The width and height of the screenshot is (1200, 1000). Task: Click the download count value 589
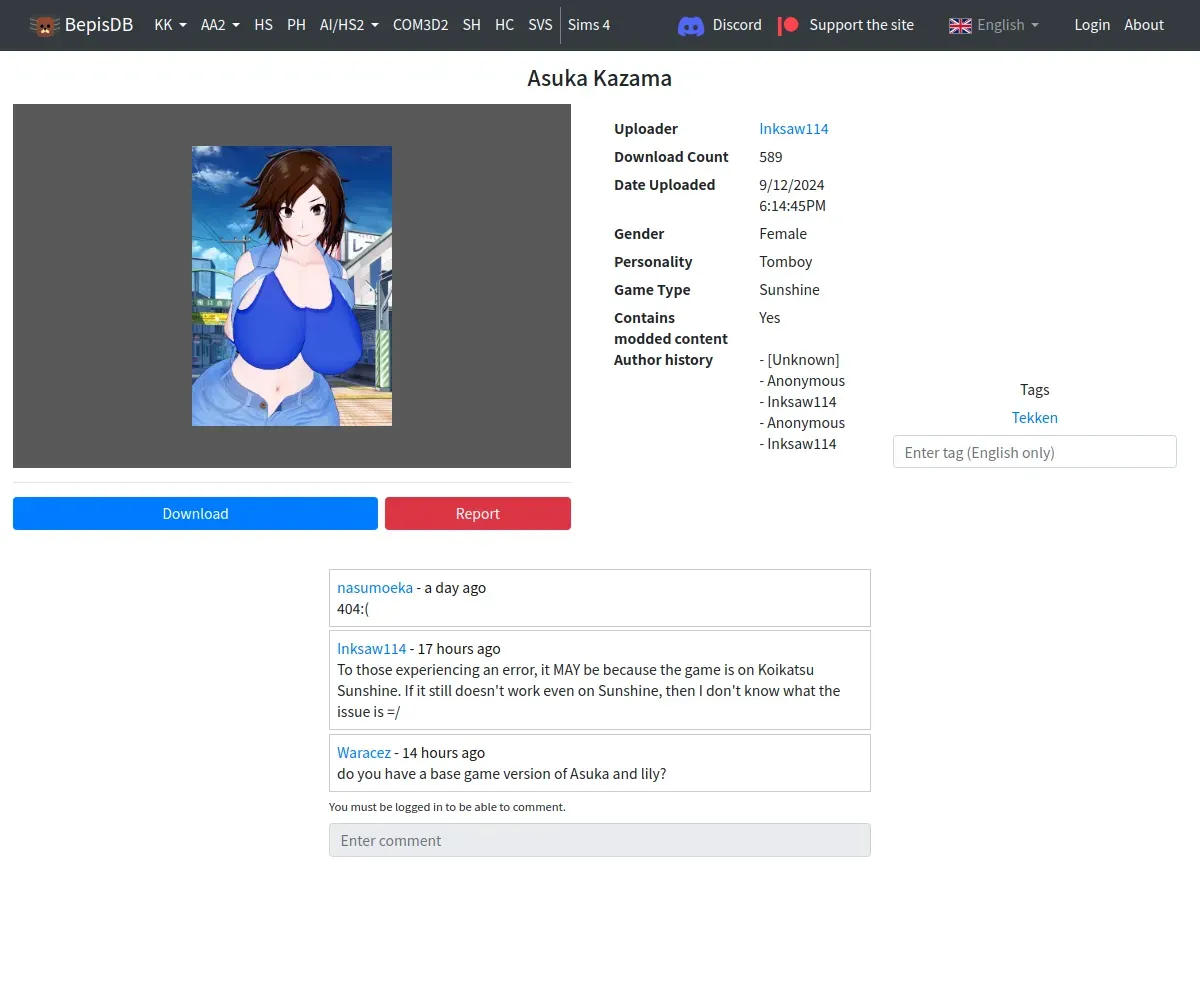click(771, 157)
